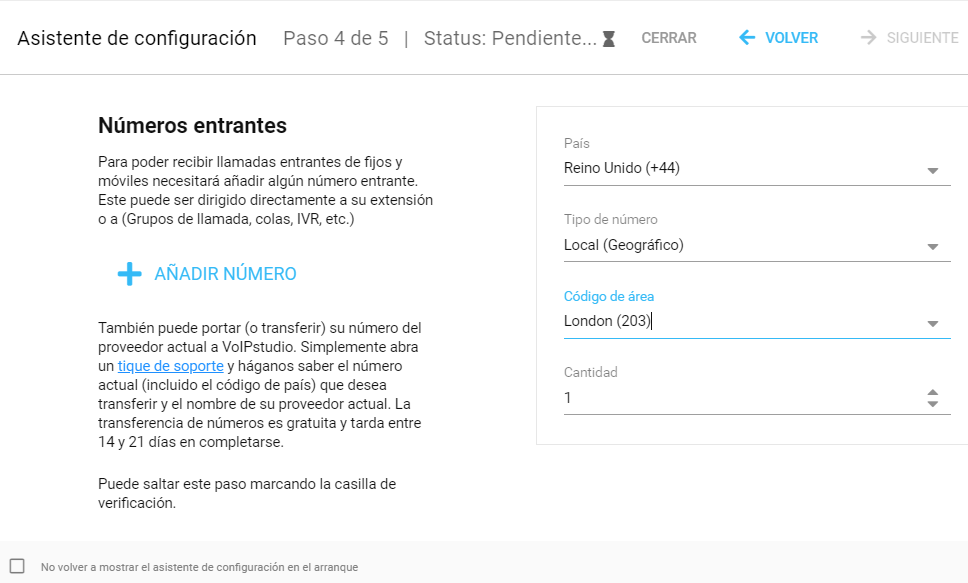
Task: Go back using the VOLVER label
Action: click(x=791, y=38)
